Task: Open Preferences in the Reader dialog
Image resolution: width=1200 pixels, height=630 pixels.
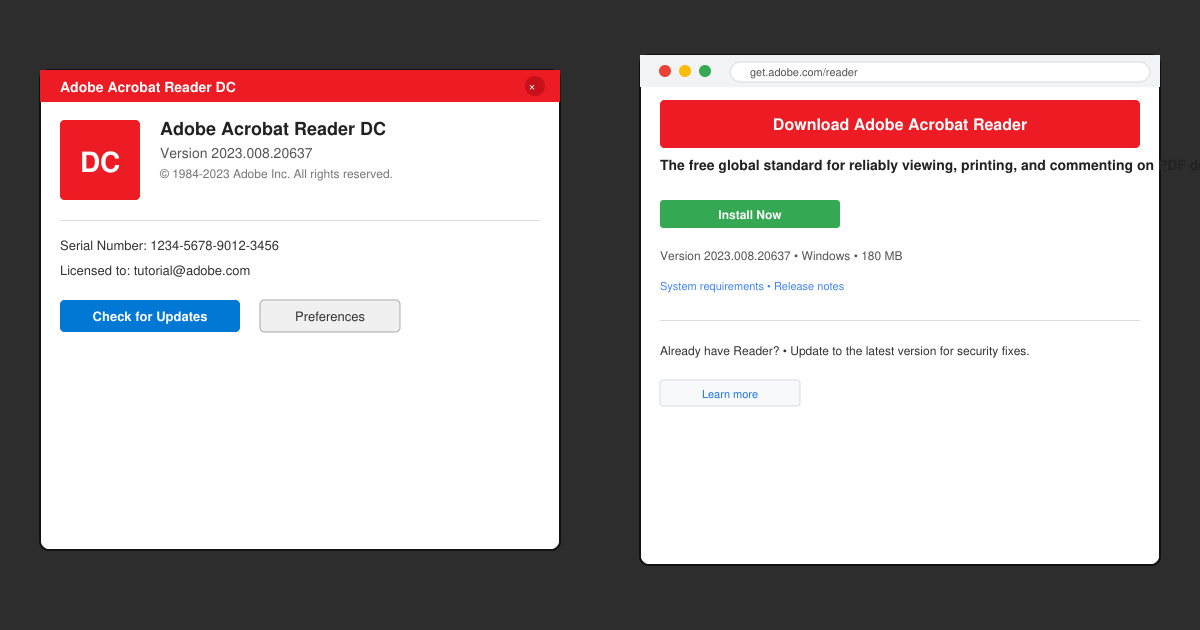Action: [330, 316]
